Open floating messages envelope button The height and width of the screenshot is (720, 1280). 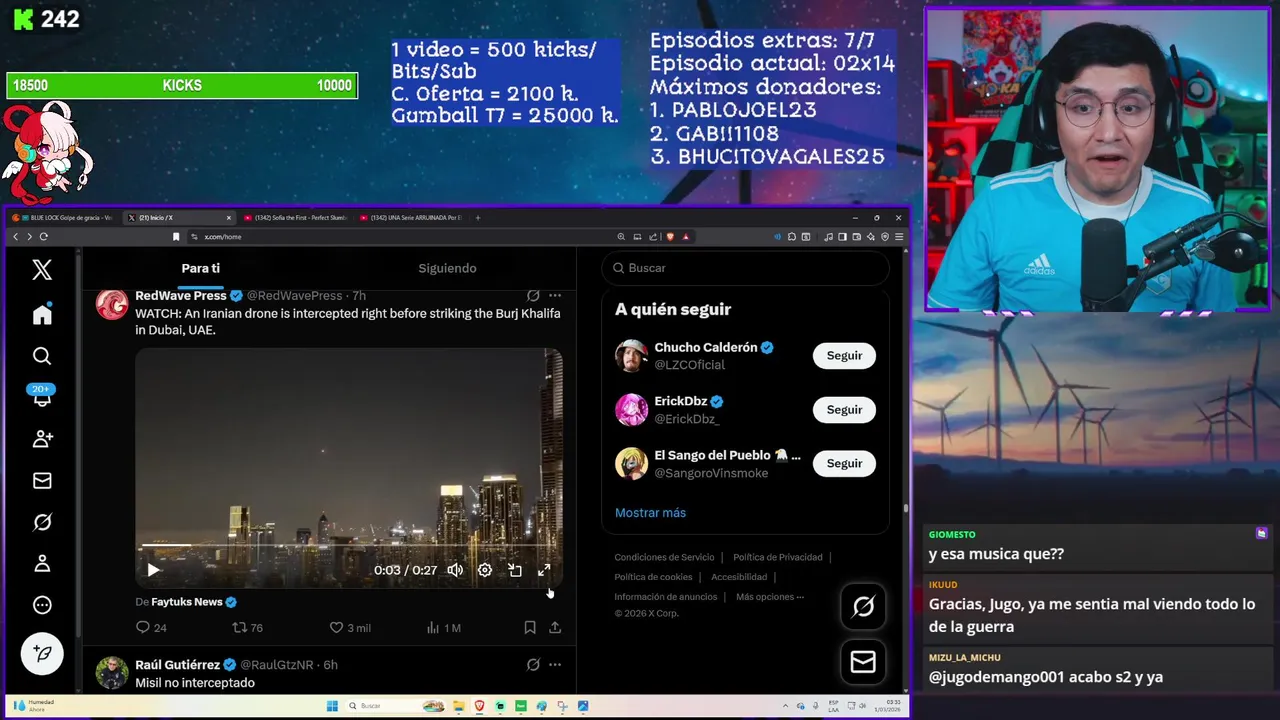(863, 662)
